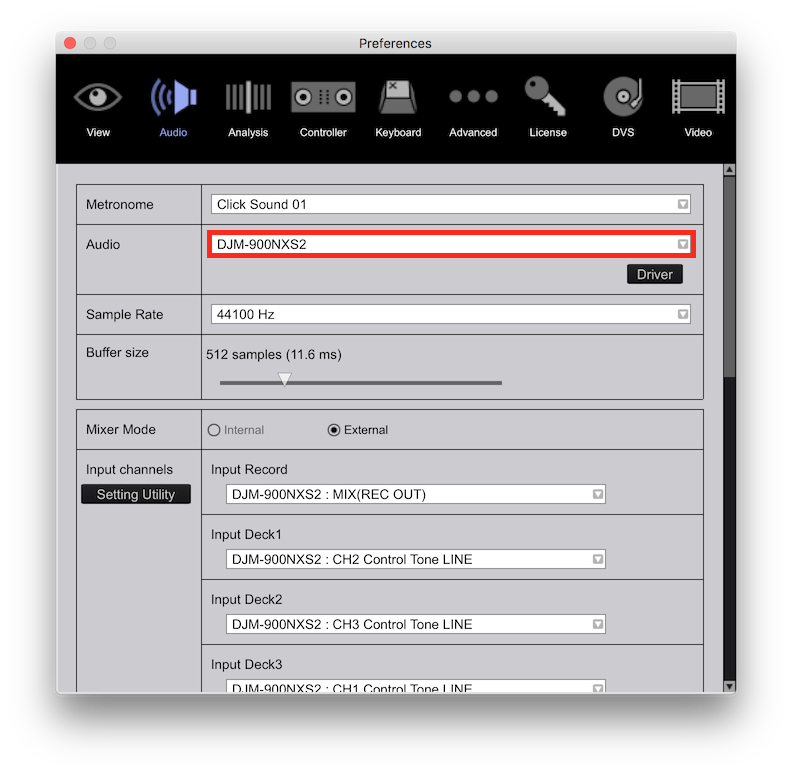Click the Input Deck3 heading
Image resolution: width=792 pixels, height=774 pixels.
tap(246, 664)
